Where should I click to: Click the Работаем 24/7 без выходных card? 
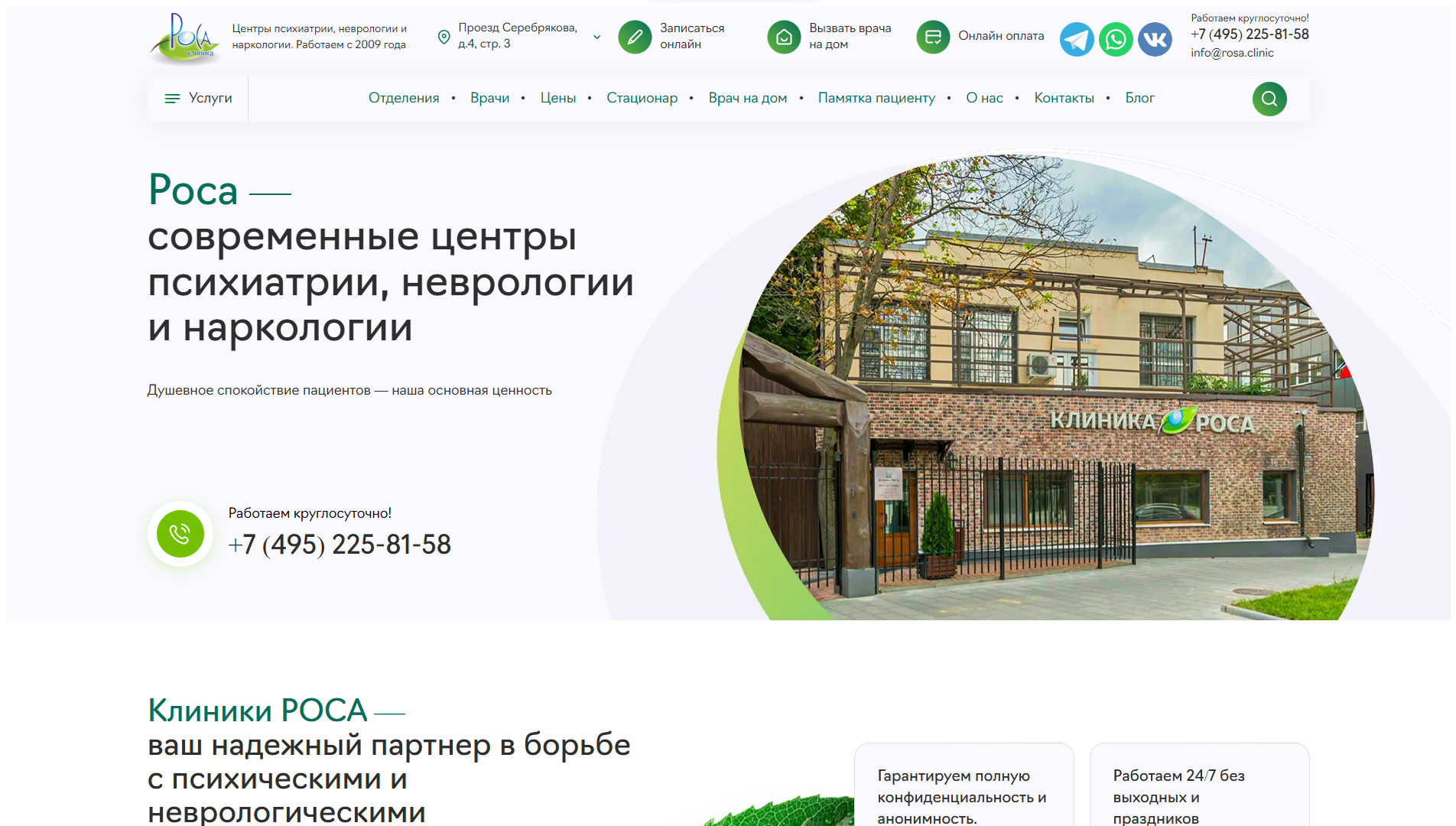(x=1200, y=785)
